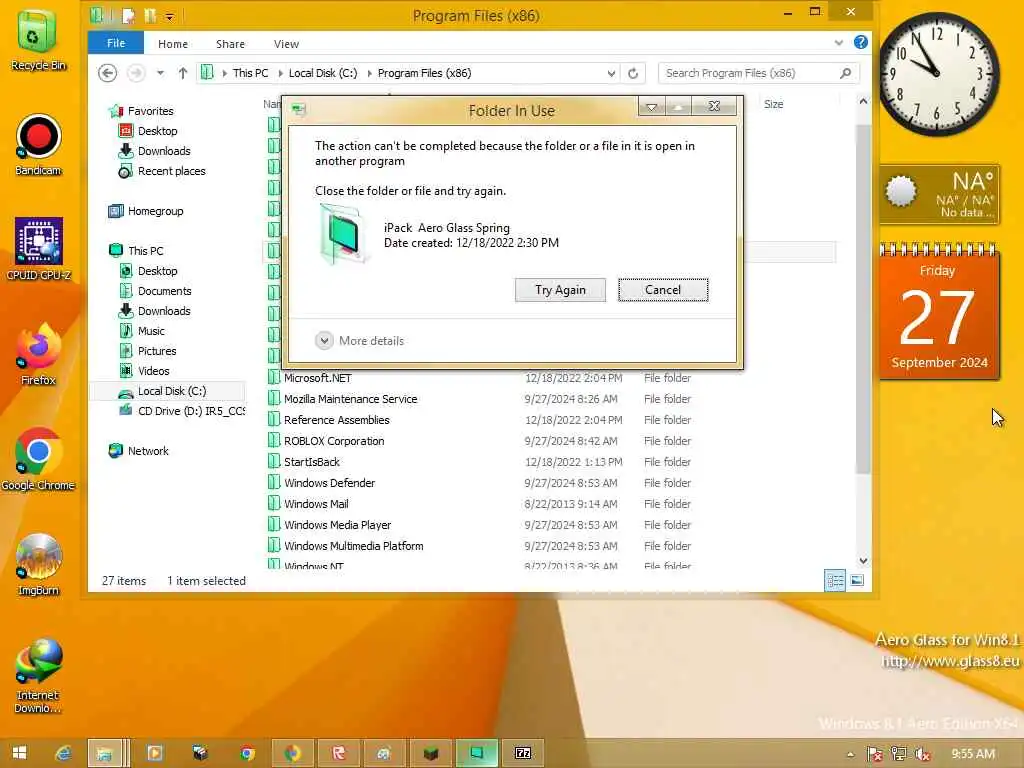Click the Cancel button in the dialog

click(x=663, y=290)
